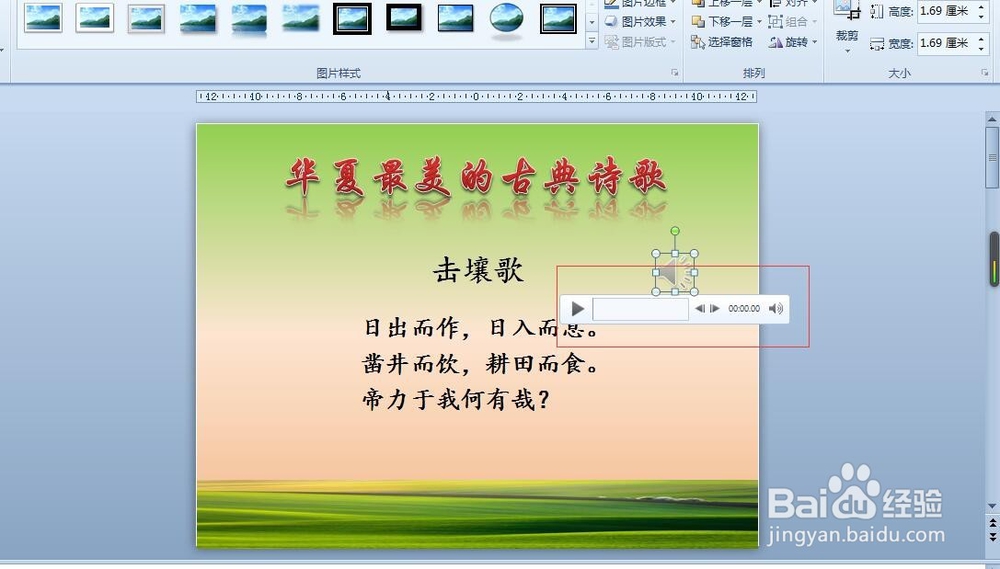Expand the full picture styles gallery
The height and width of the screenshot is (569, 1000).
(x=592, y=41)
